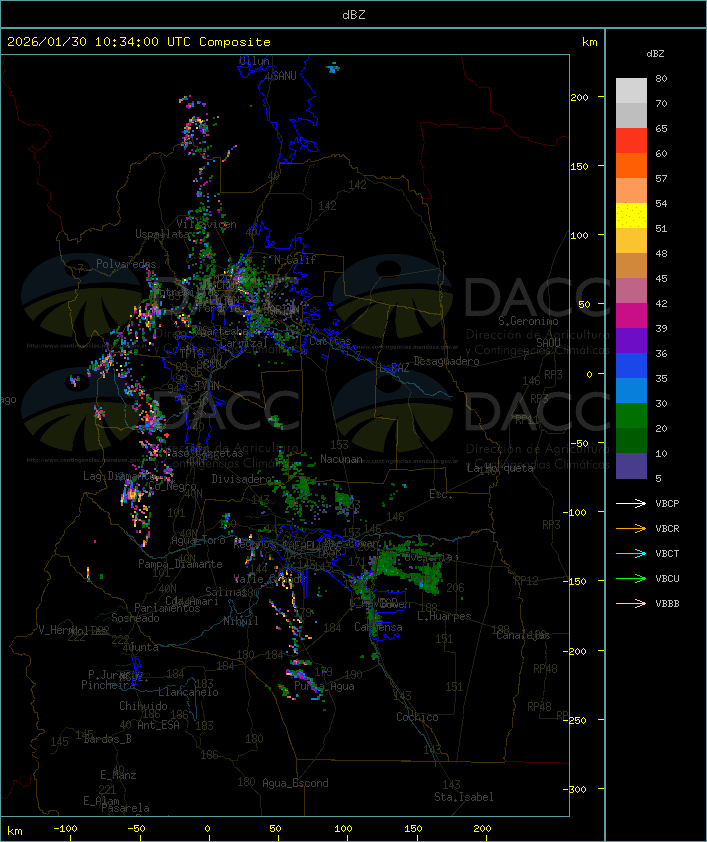
Task: Click the white VBCP arrow icon
Action: (x=631, y=503)
